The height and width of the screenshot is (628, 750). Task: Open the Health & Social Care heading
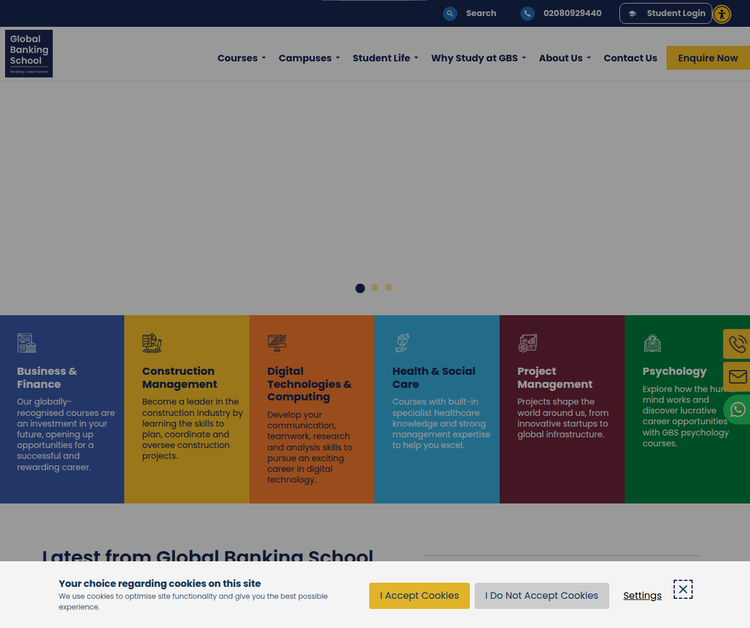433,377
